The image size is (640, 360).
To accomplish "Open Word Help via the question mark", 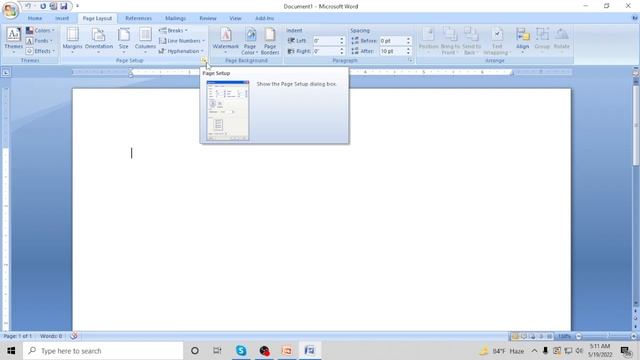I will point(634,18).
